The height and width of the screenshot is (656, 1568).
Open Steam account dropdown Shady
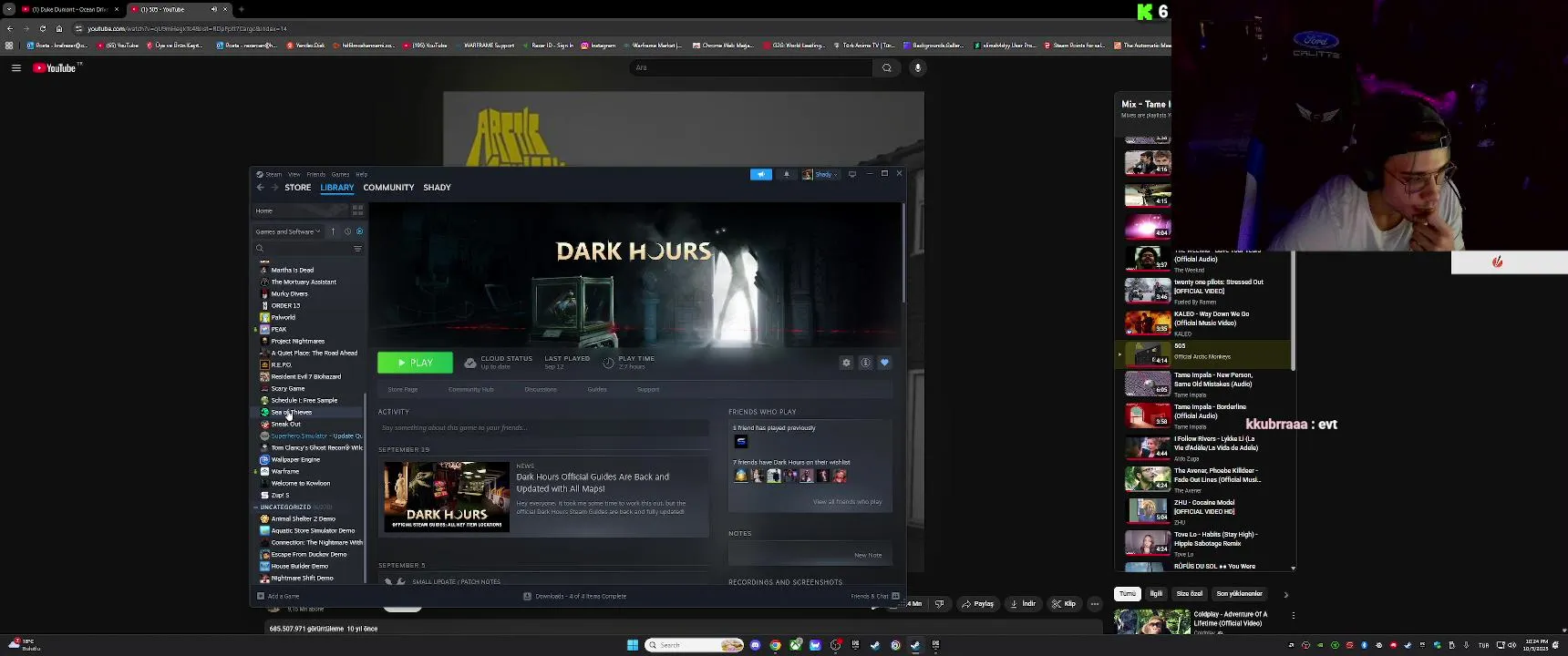click(x=820, y=174)
